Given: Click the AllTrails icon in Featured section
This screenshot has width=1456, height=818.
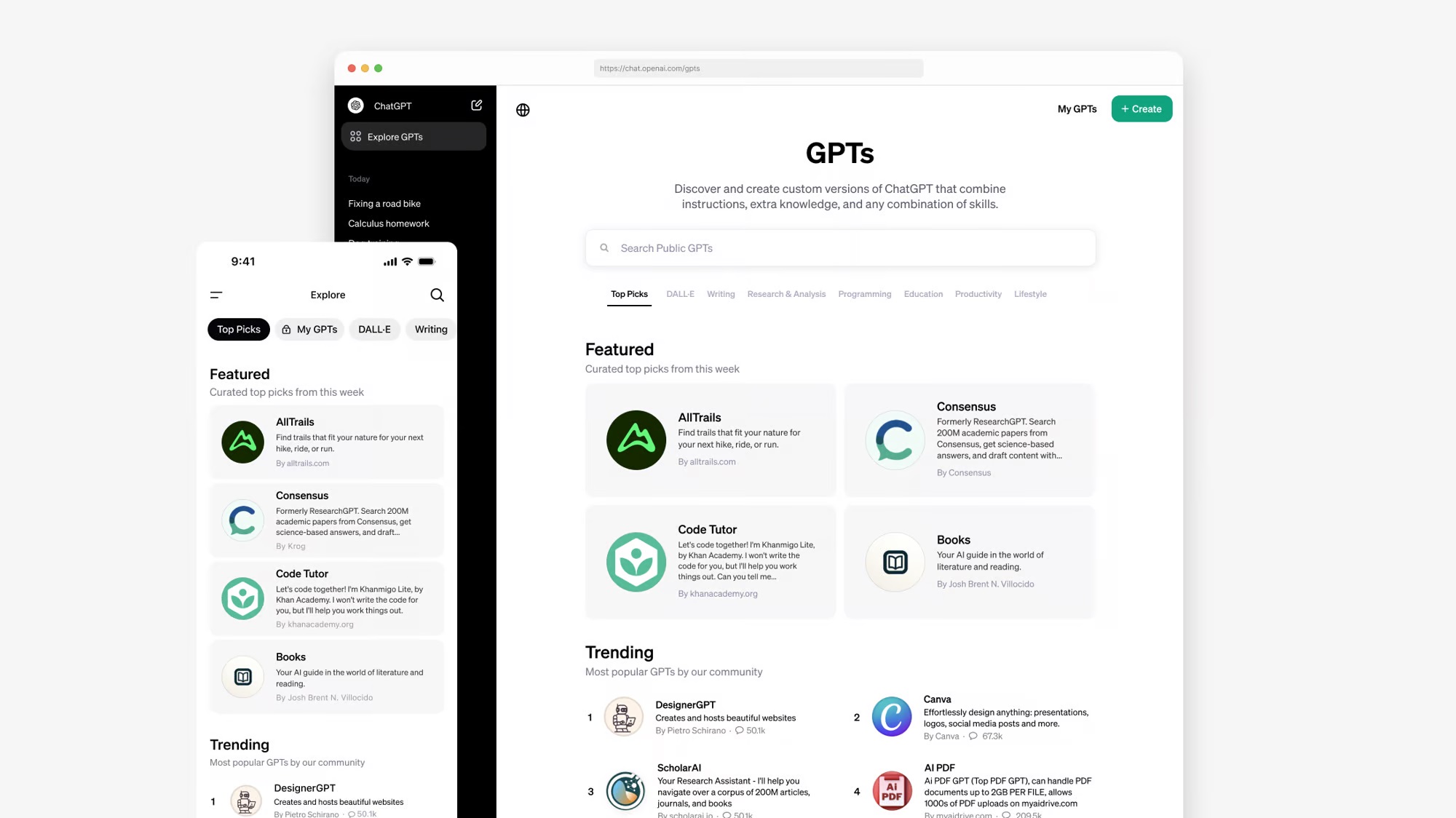Looking at the screenshot, I should (x=636, y=439).
